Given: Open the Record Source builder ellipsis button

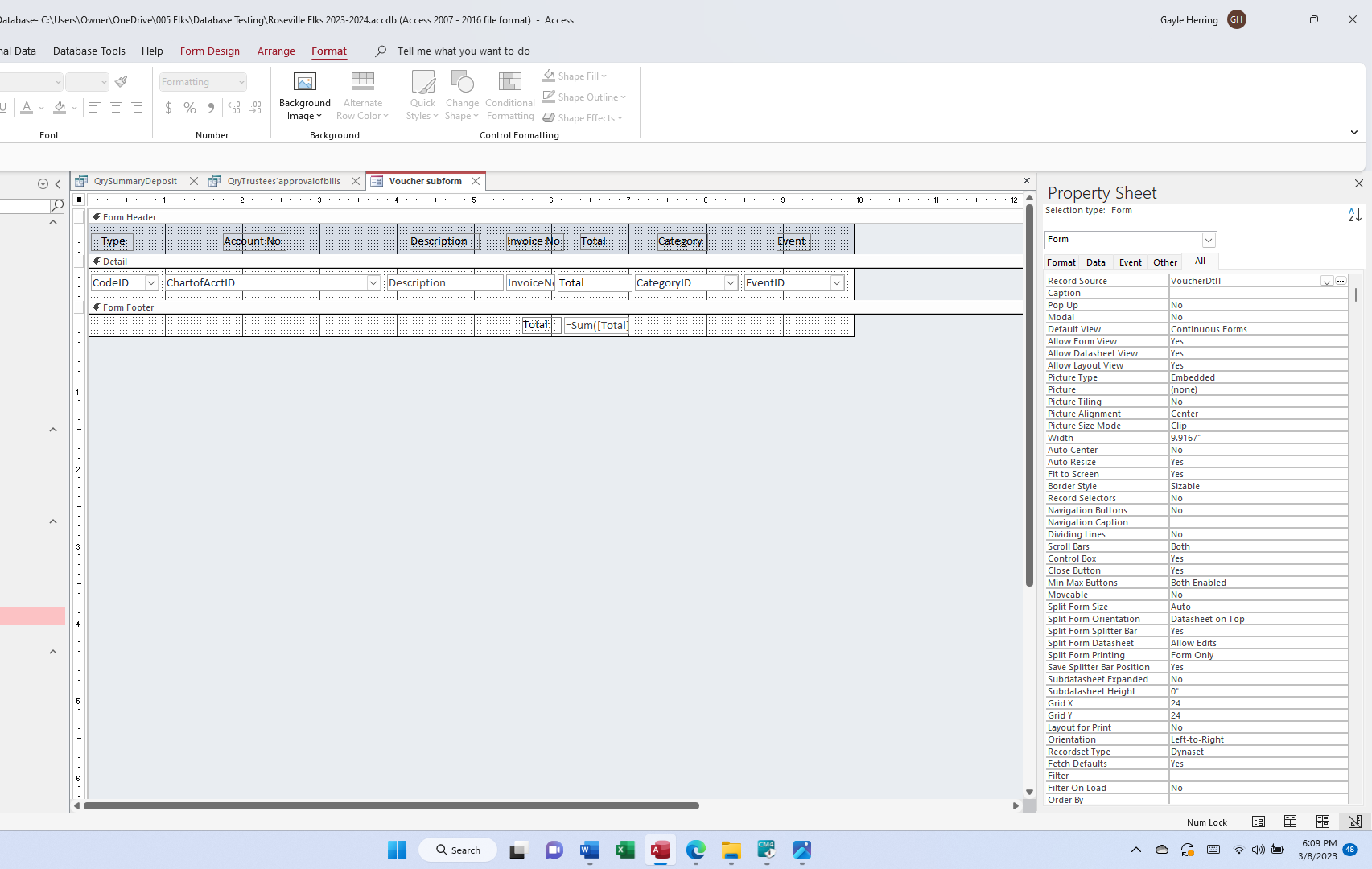Looking at the screenshot, I should pyautogui.click(x=1341, y=281).
